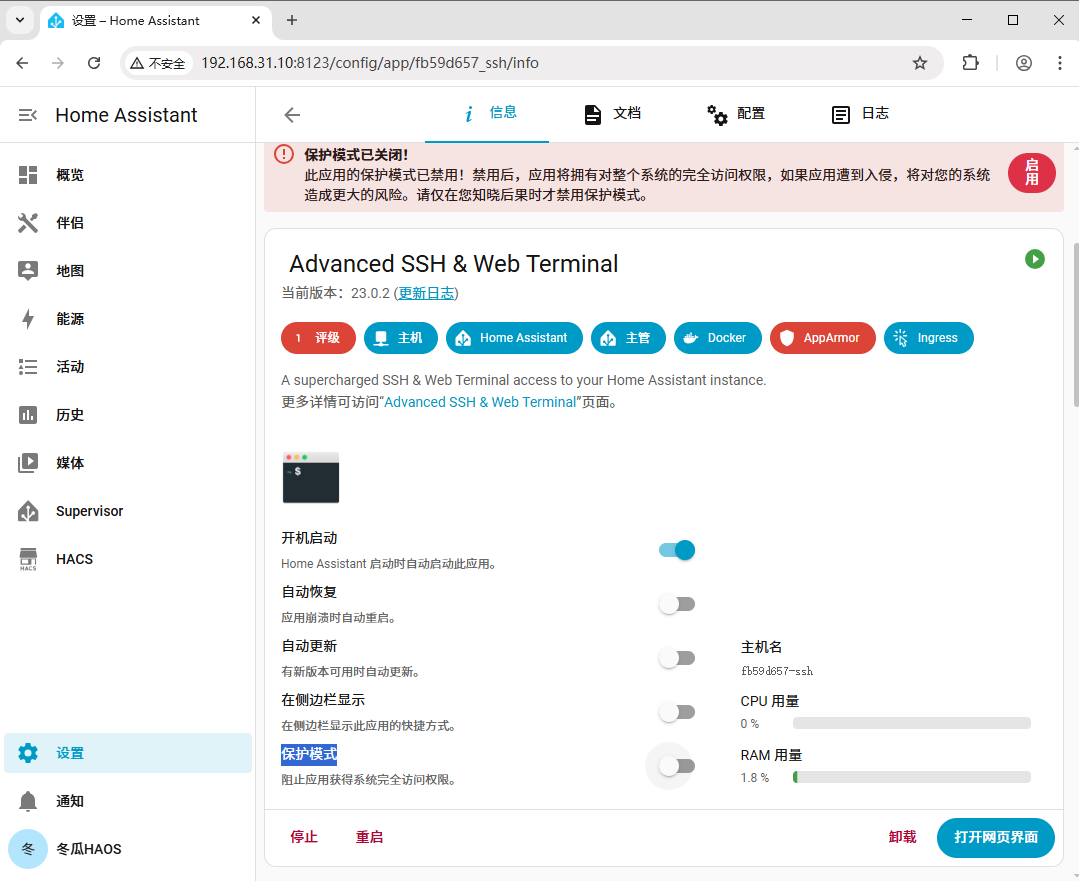Open the 能源 energy page
Screen dimensions: 1079x881
(128, 319)
